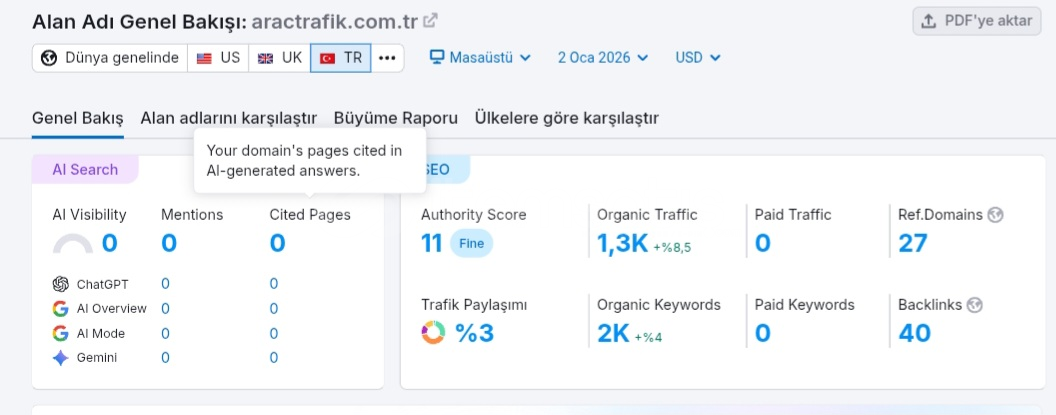
Task: Click the ChatGPT logo icon
Action: [61, 284]
